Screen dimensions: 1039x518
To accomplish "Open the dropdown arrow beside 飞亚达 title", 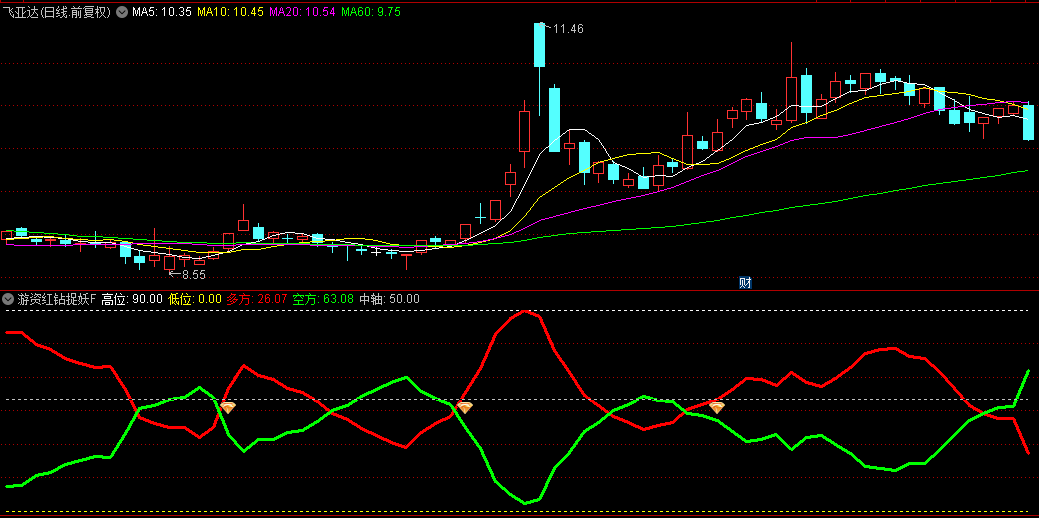I will 122,11.
